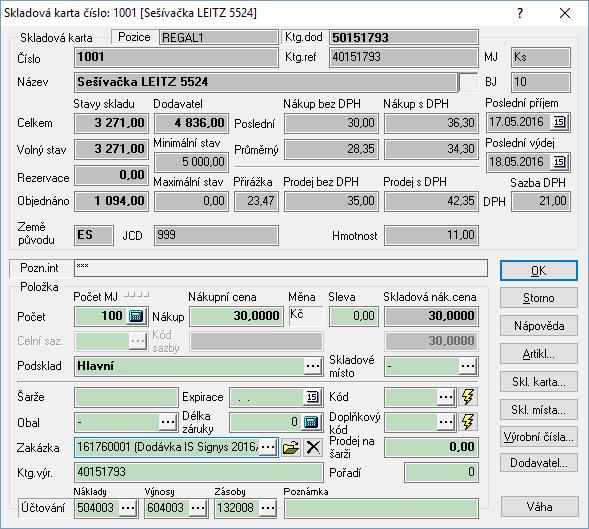589x529 pixels.
Task: Click lightning icon next to Doplňkový kód
Action: (468, 422)
